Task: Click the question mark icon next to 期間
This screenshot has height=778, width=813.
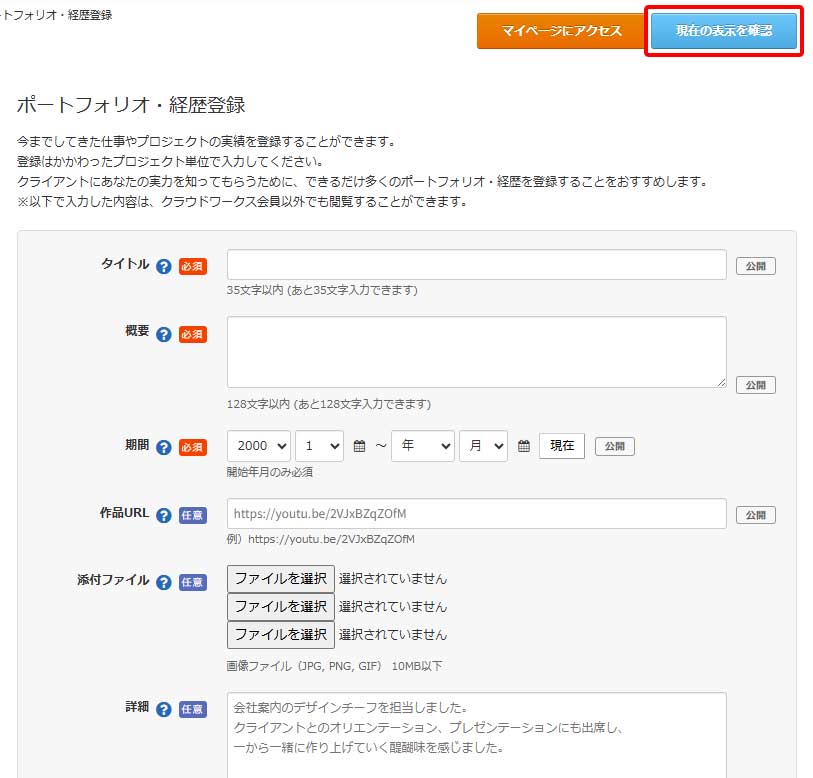Action: pos(164,447)
